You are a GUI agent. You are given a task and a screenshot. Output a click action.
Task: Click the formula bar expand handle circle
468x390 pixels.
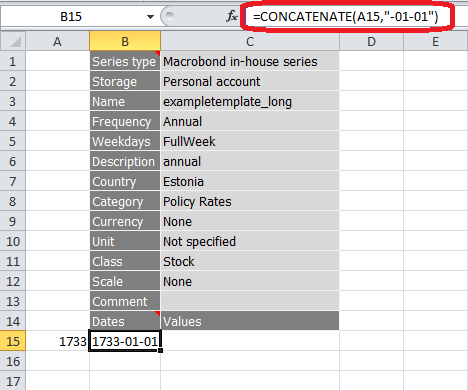coord(170,15)
